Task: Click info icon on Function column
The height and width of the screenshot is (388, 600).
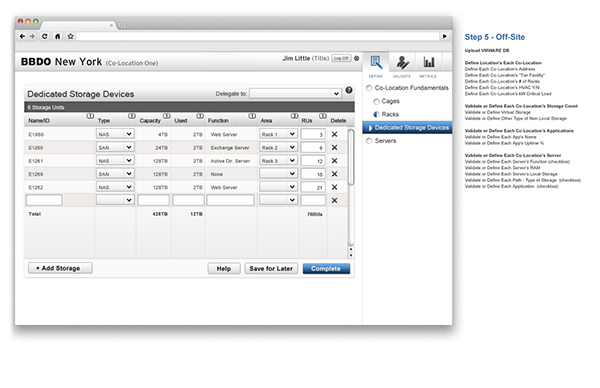Action: point(252,116)
